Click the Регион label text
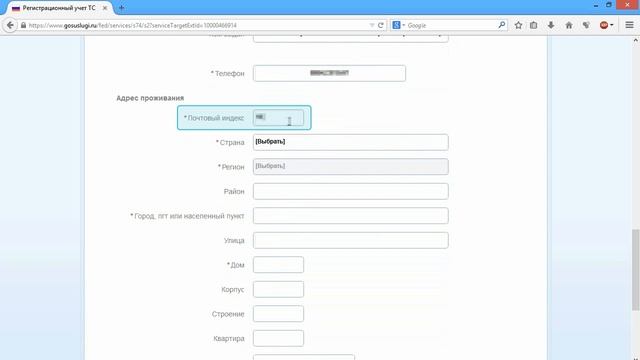The image size is (640, 360). (x=233, y=167)
